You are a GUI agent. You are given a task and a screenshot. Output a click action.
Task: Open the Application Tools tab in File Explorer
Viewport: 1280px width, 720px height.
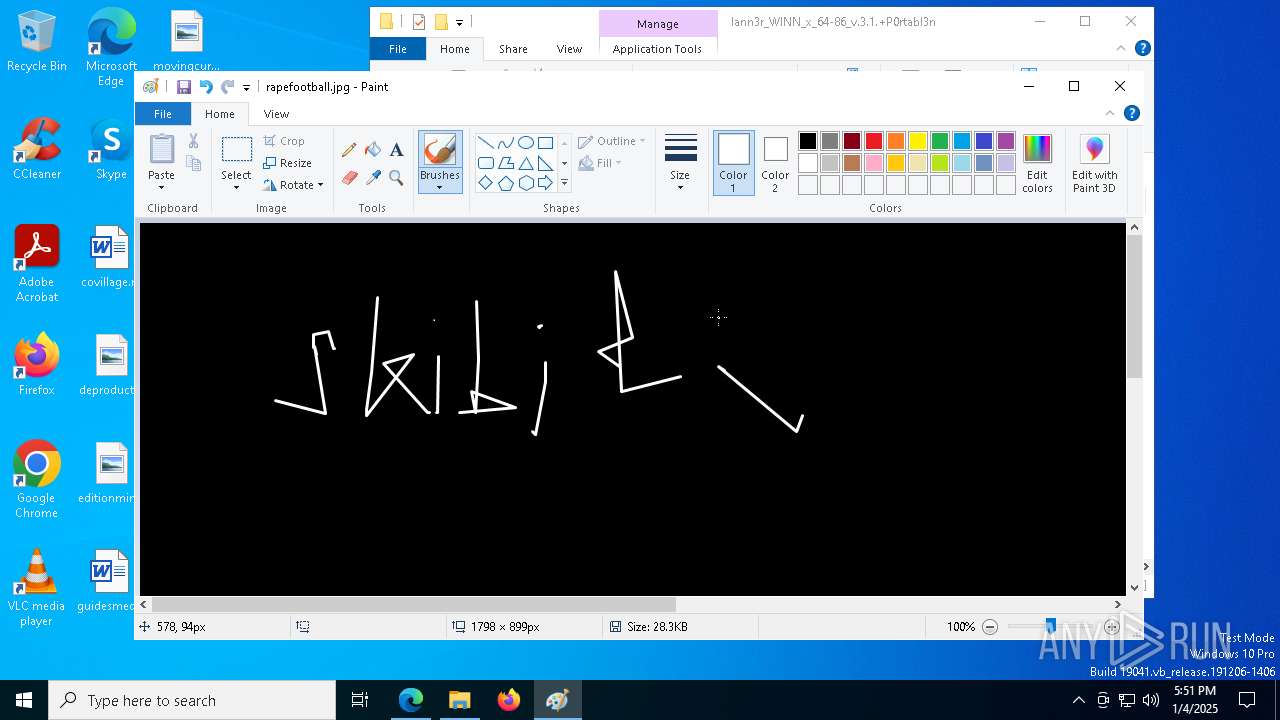pyautogui.click(x=657, y=49)
